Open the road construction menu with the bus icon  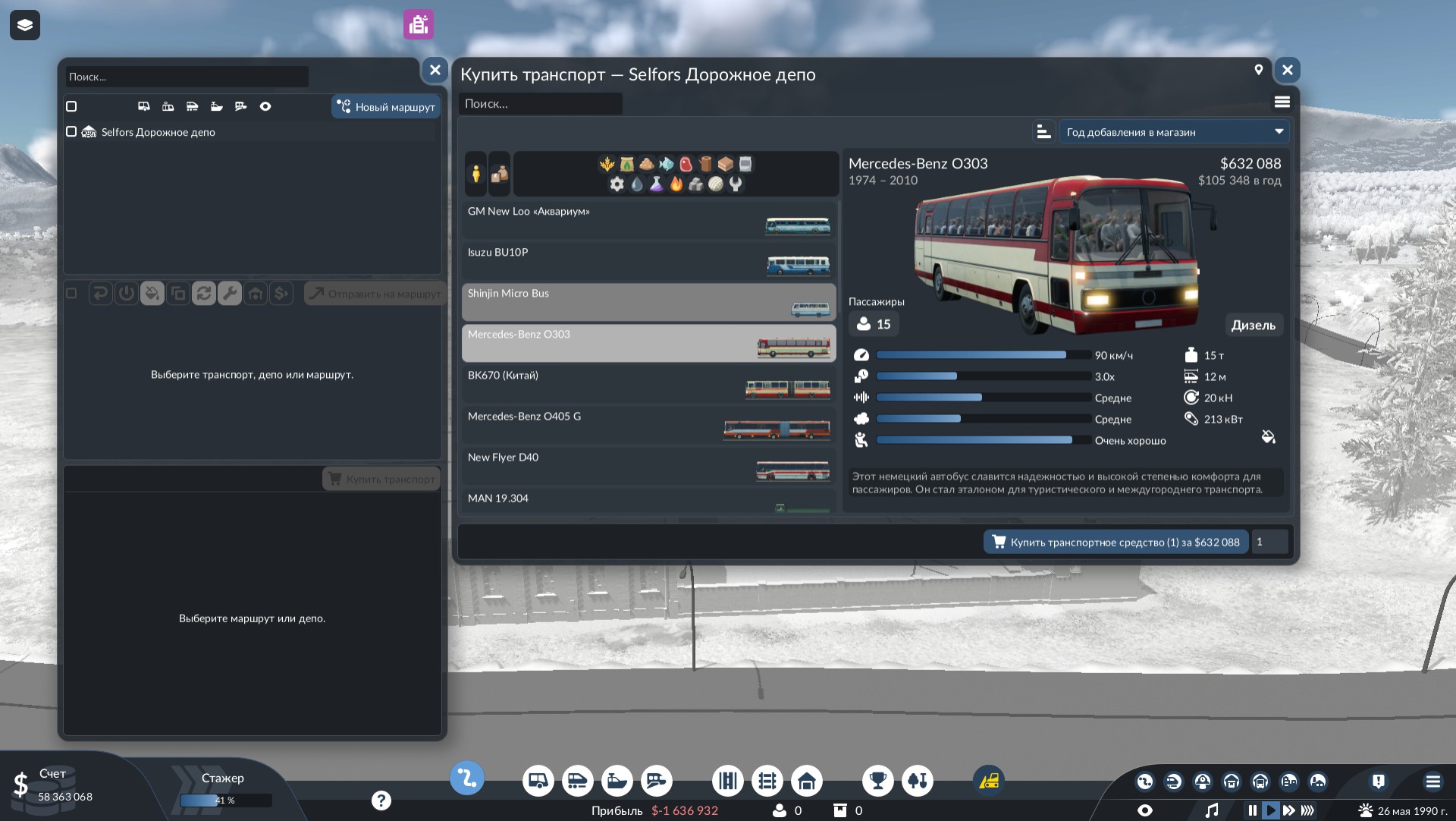(x=538, y=780)
